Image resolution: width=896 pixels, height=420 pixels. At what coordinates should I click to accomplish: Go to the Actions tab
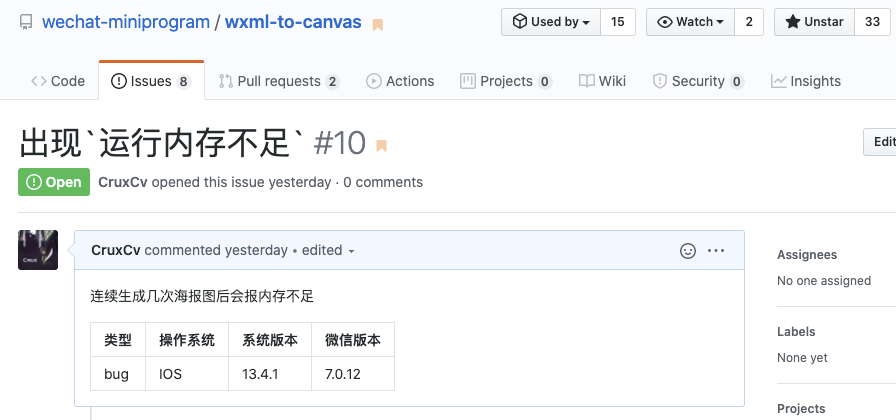point(400,81)
